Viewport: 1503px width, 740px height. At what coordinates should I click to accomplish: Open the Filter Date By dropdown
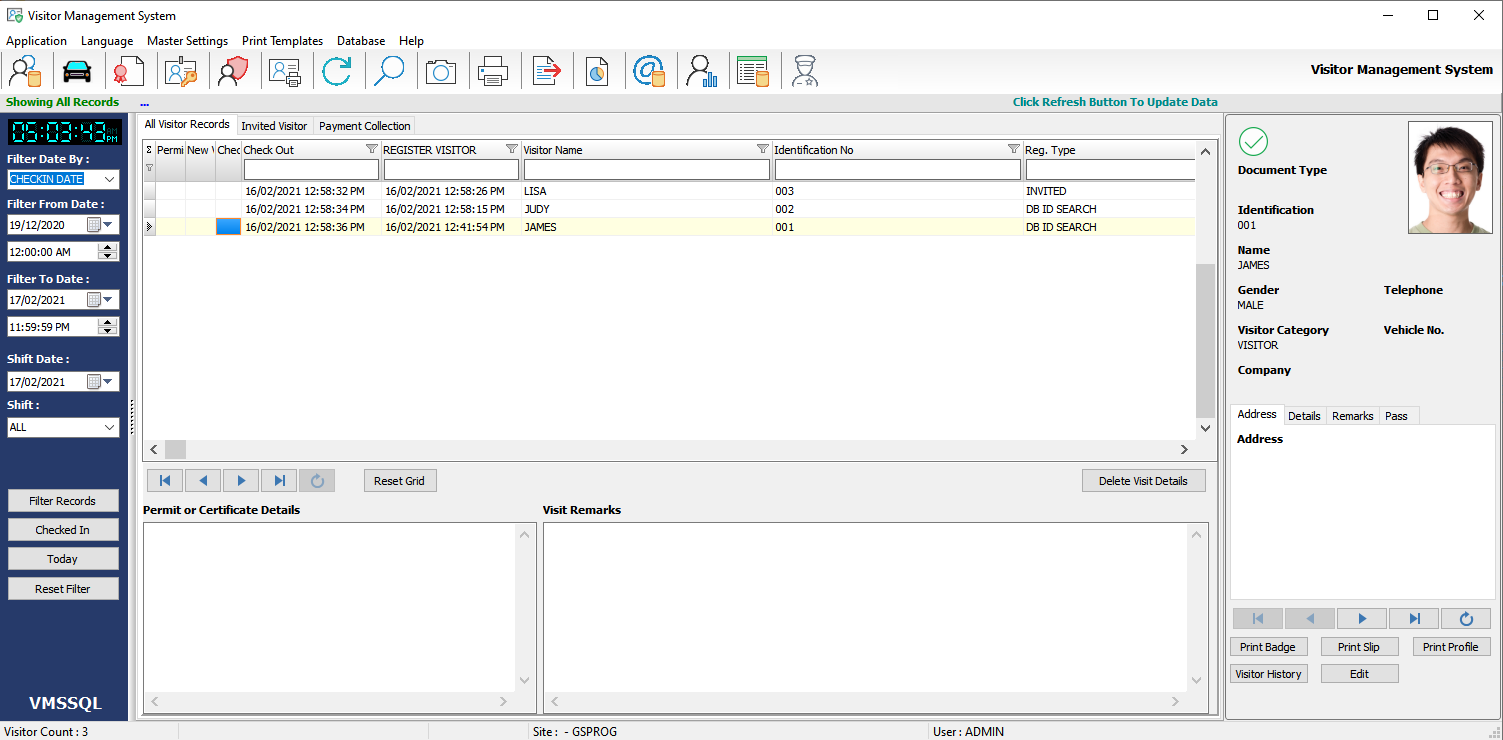109,179
